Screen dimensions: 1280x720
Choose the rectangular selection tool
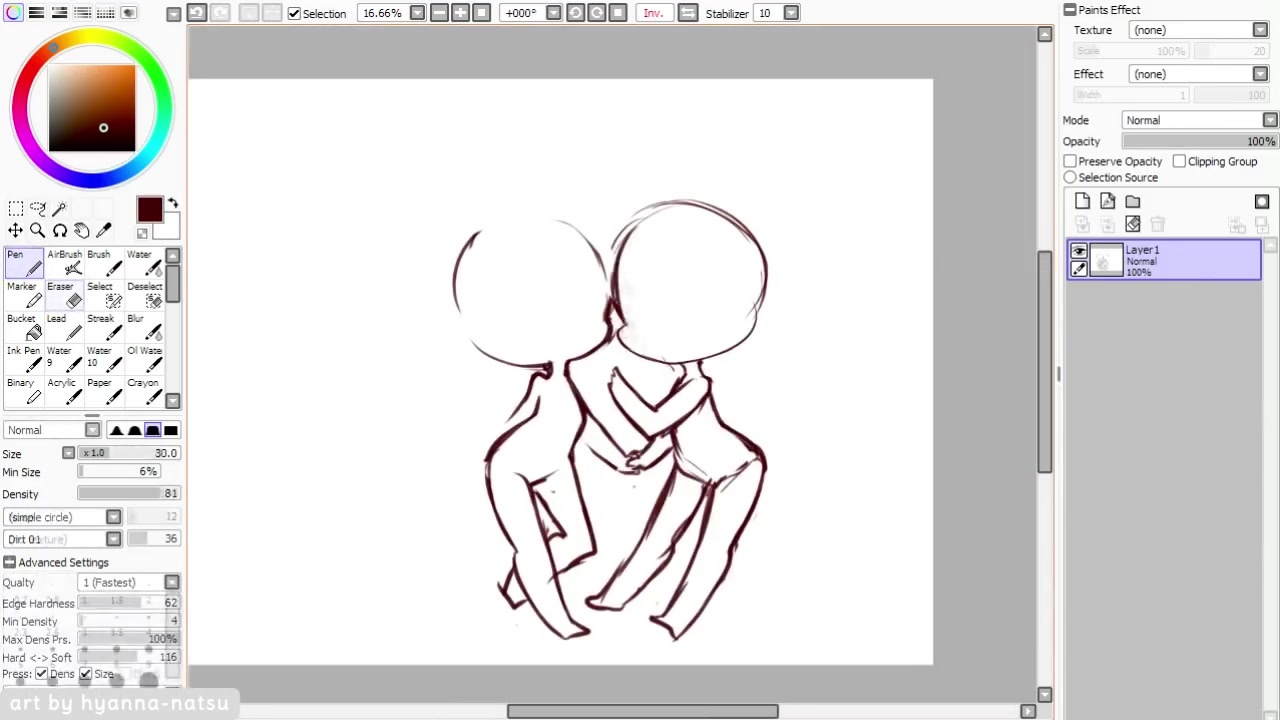[x=16, y=208]
